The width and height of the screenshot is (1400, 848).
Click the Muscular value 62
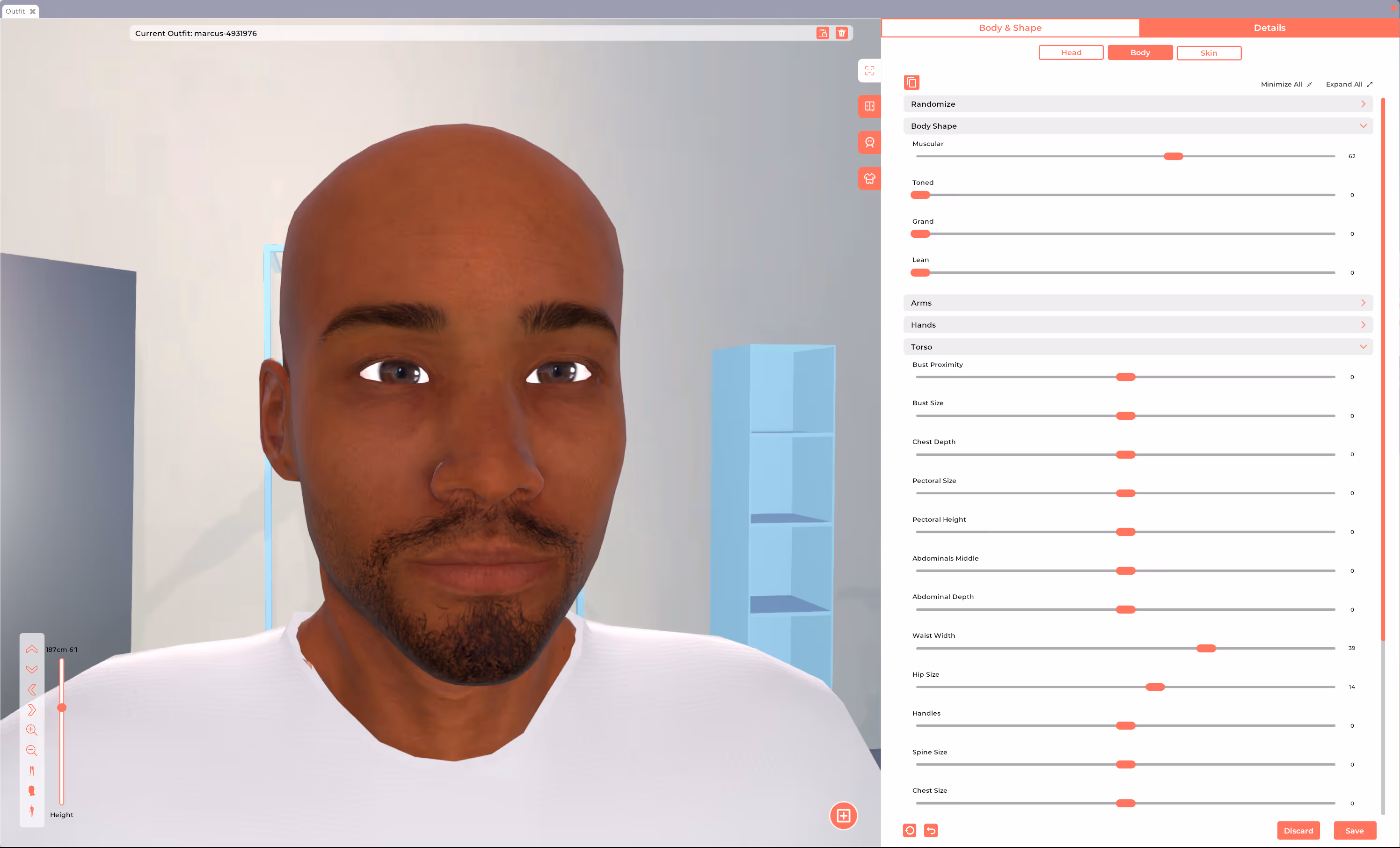[1352, 156]
